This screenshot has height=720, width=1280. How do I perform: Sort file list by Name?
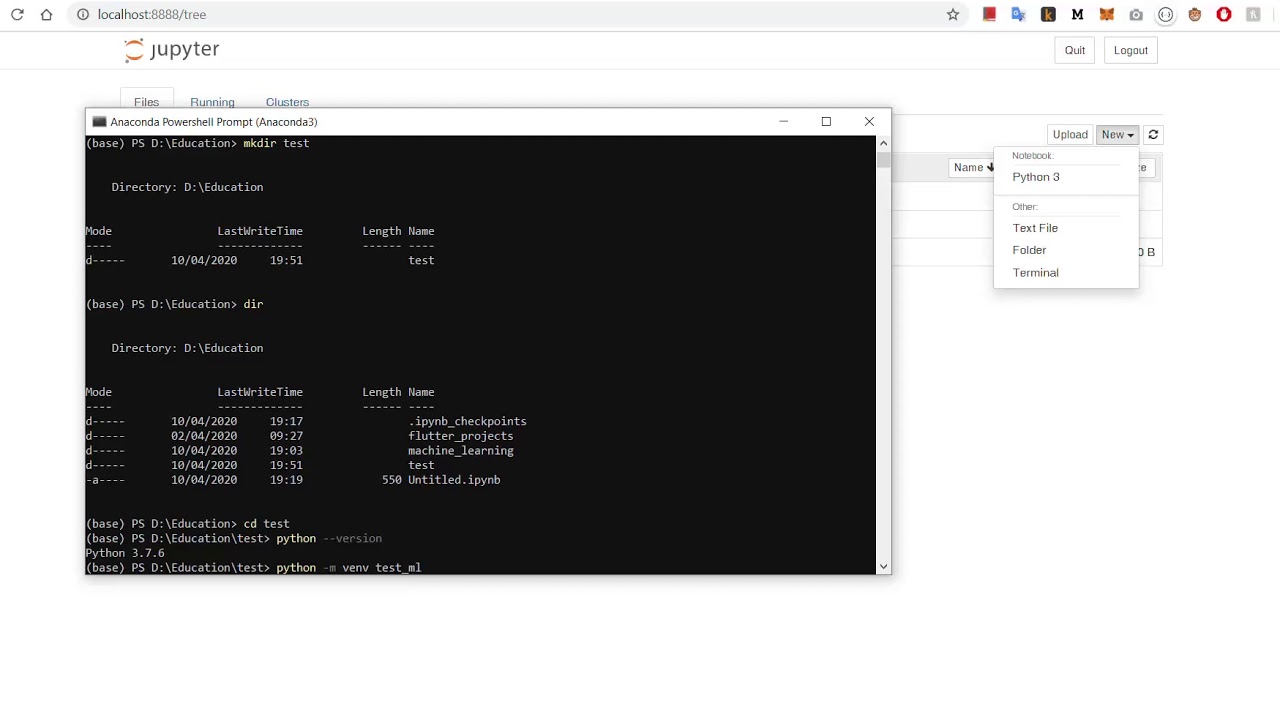pos(971,168)
